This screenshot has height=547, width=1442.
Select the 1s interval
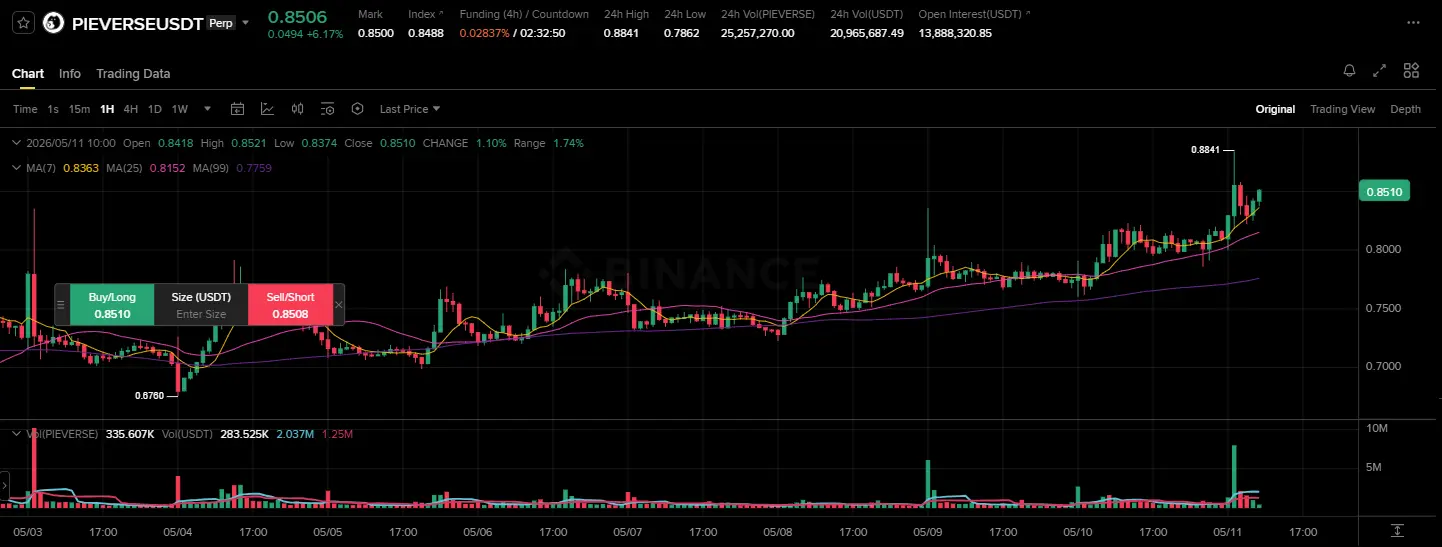coord(53,109)
